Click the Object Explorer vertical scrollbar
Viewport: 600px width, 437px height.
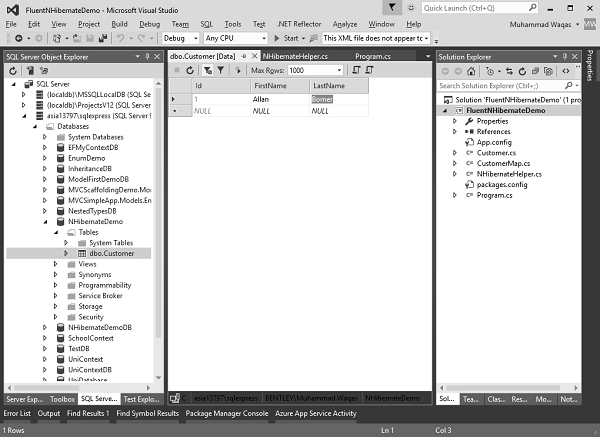tap(158, 230)
